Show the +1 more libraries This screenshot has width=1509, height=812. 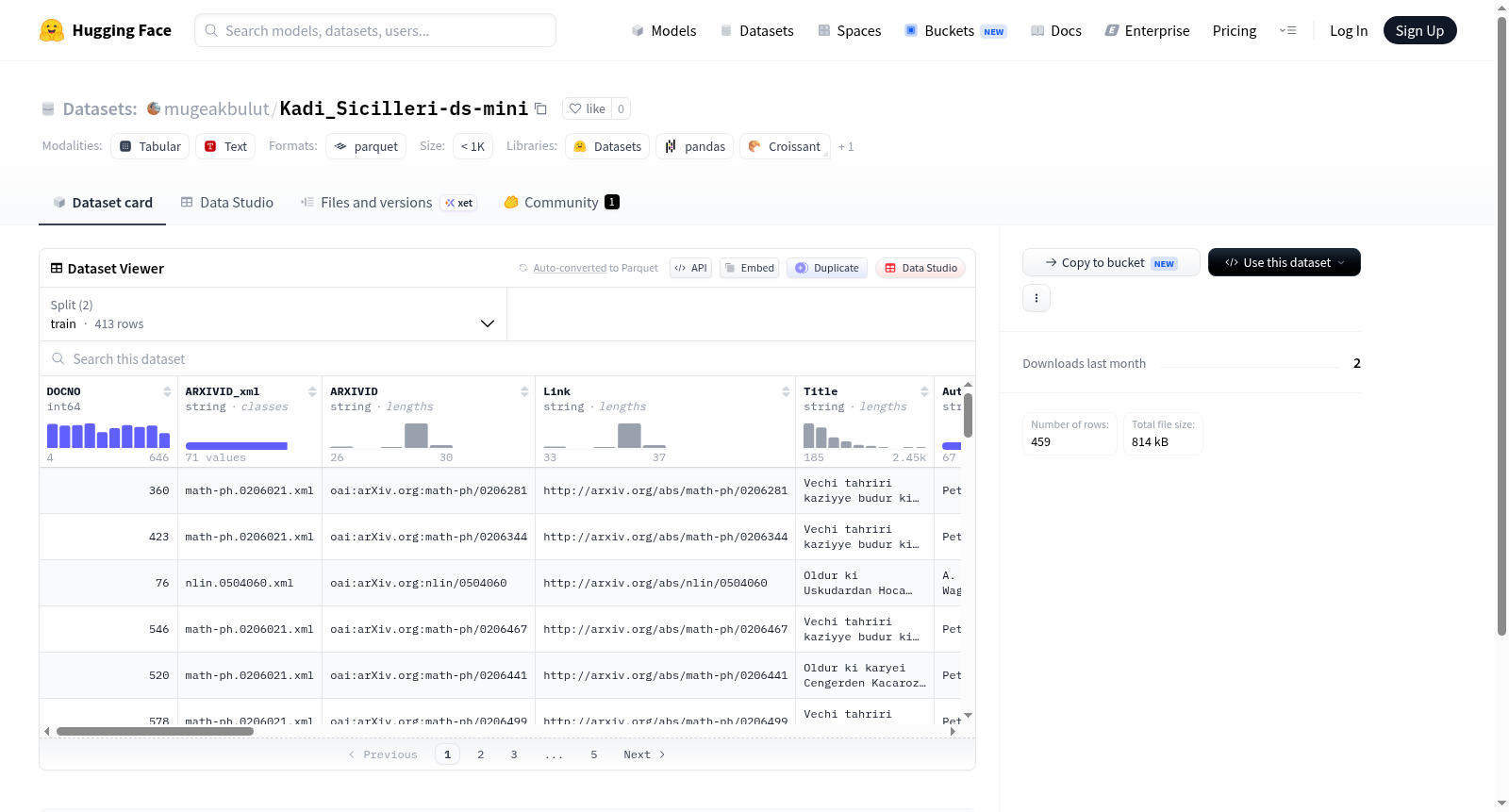pyautogui.click(x=846, y=146)
